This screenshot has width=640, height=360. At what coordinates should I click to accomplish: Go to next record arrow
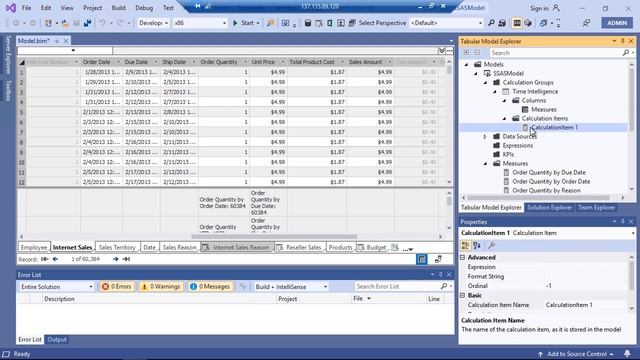[x=116, y=259]
